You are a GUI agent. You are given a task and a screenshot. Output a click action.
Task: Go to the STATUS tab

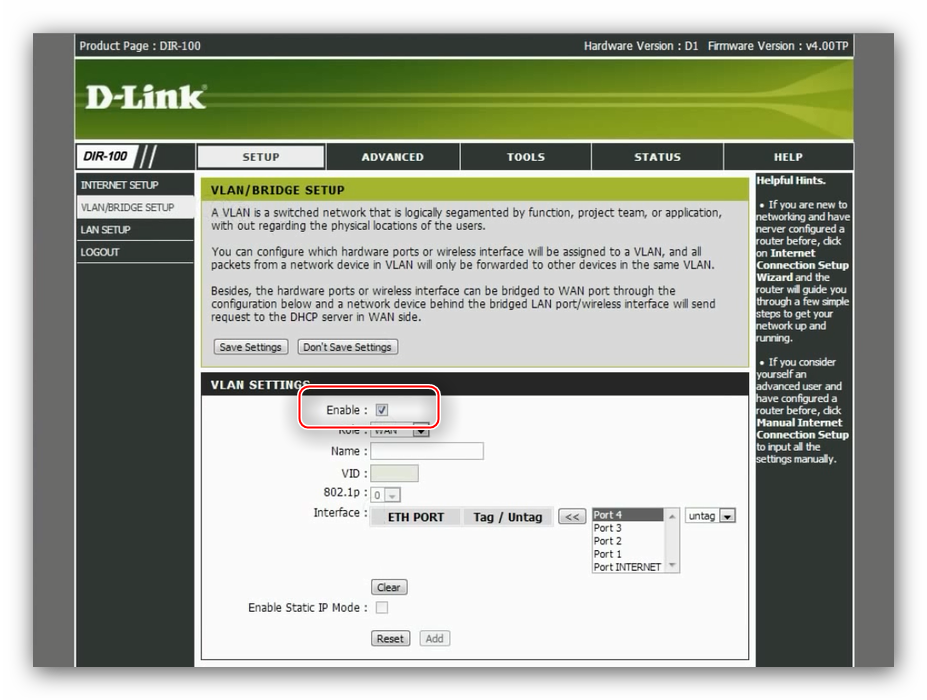(x=657, y=157)
